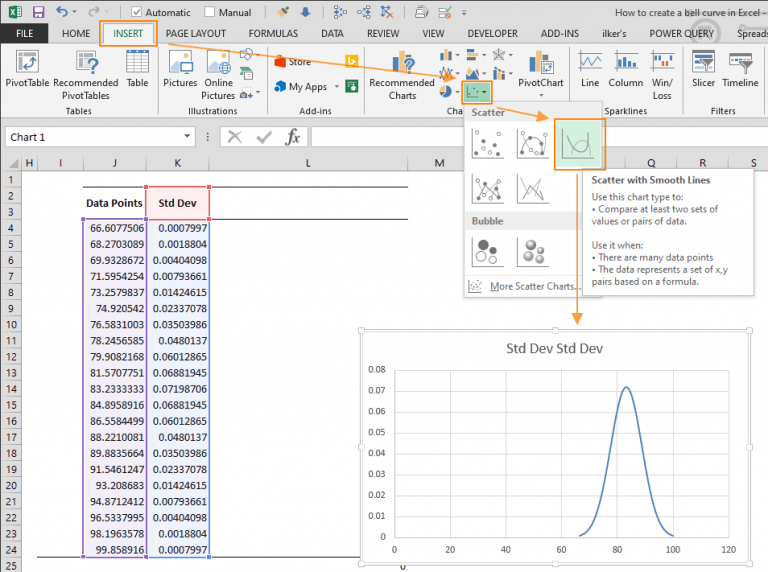Insert a PivotTable
Screen dimensions: 768x572
point(27,69)
